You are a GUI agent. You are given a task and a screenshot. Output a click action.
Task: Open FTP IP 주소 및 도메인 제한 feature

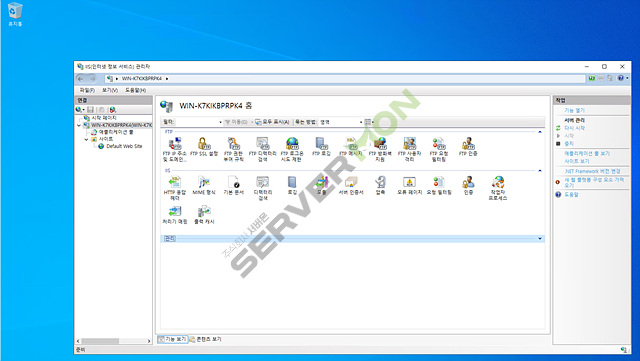click(175, 149)
